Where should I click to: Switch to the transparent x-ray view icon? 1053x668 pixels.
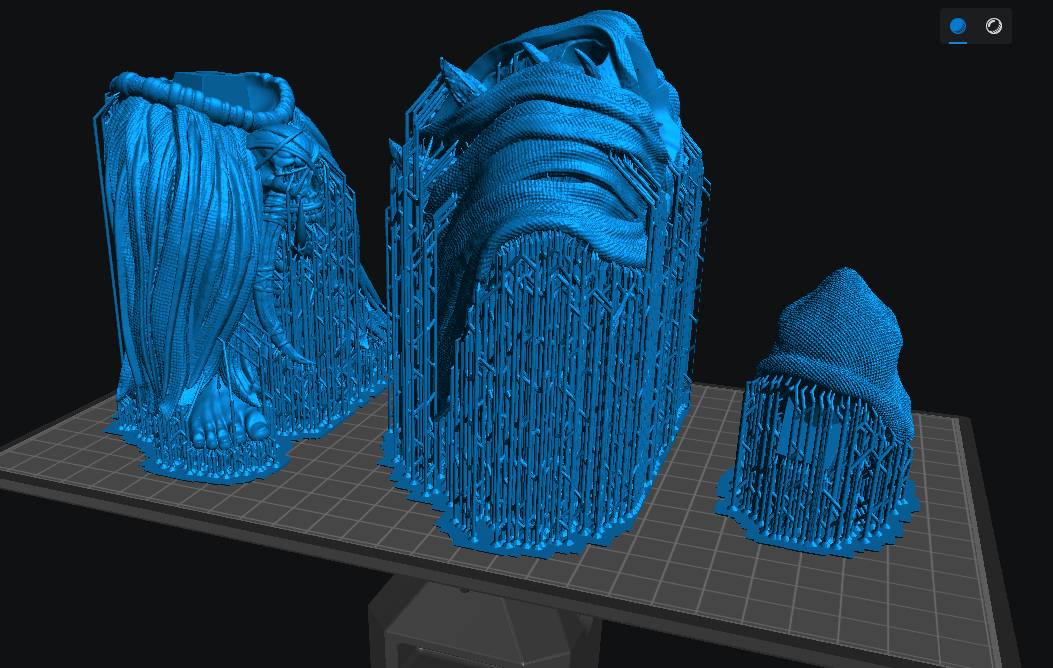(x=993, y=26)
